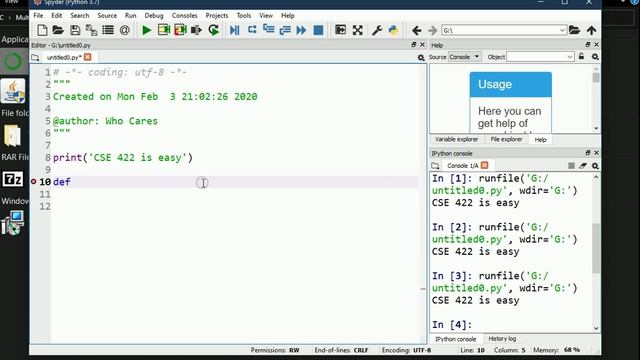The image size is (640, 360).
Task: Open the Projects menu
Action: click(x=217, y=16)
